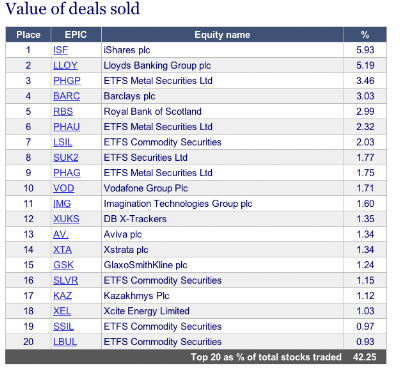Open the XEL ticker link
The height and width of the screenshot is (374, 400).
[62, 311]
